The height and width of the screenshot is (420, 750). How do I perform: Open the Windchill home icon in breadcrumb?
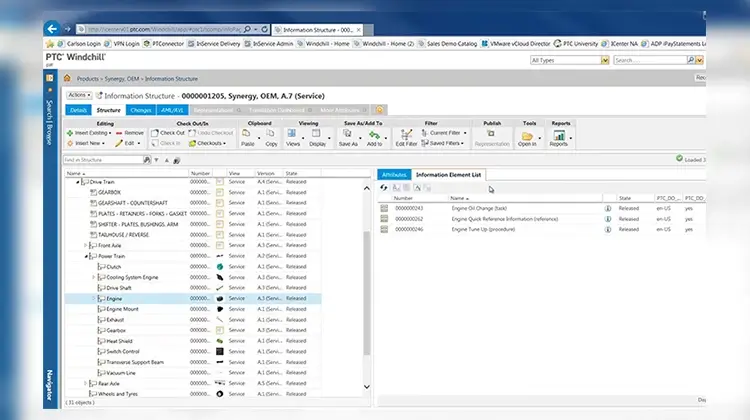(67, 78)
